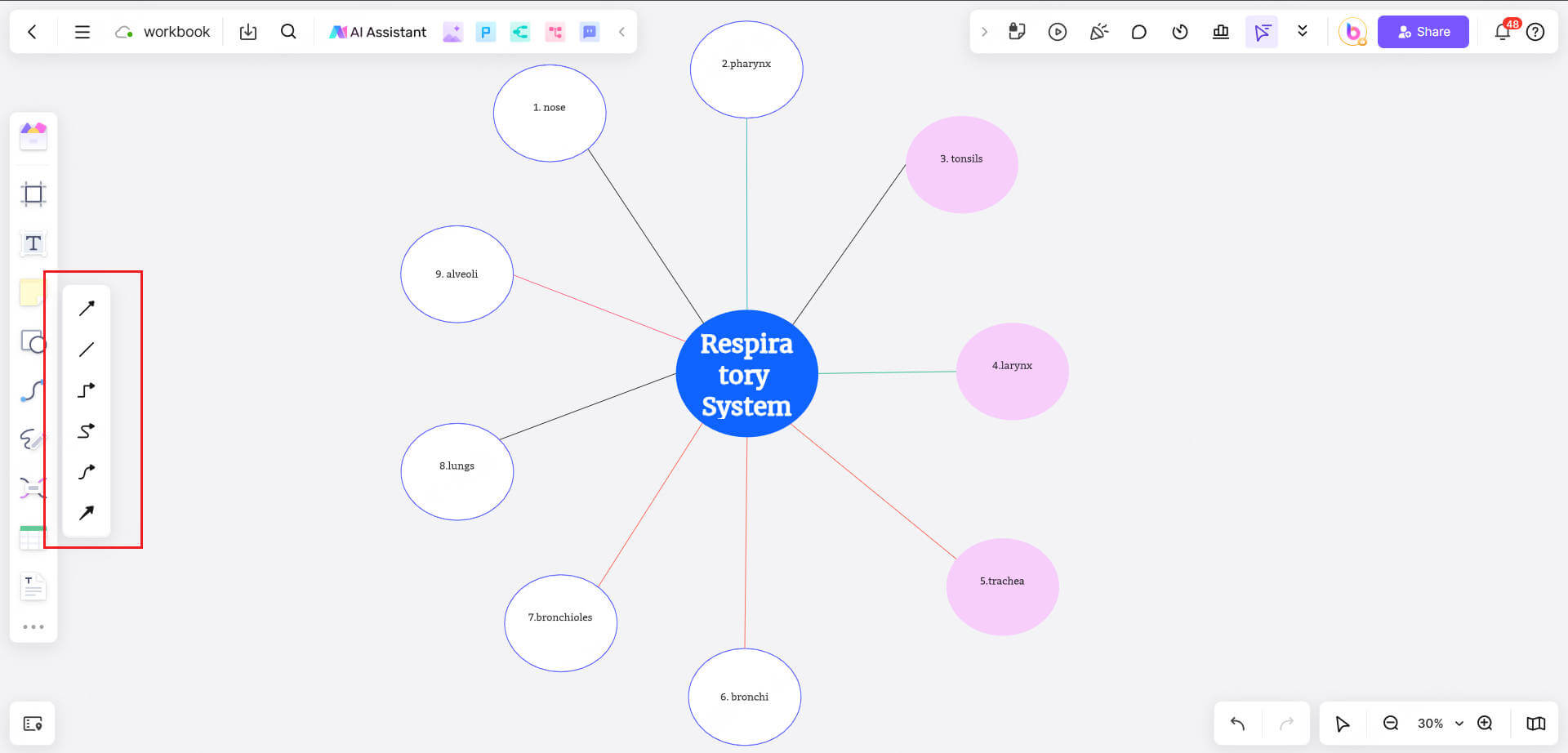Pick the elbow arrow connector

(87, 390)
